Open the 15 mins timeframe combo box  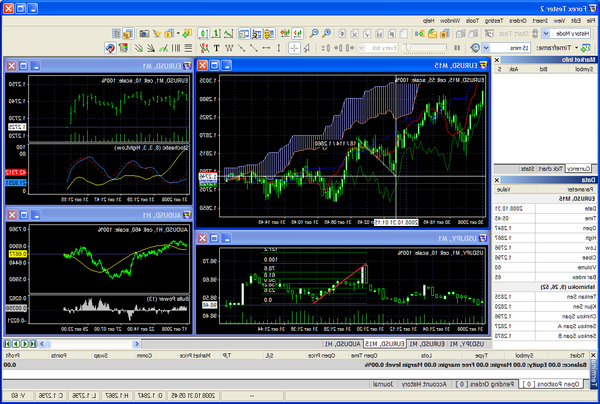[506, 48]
